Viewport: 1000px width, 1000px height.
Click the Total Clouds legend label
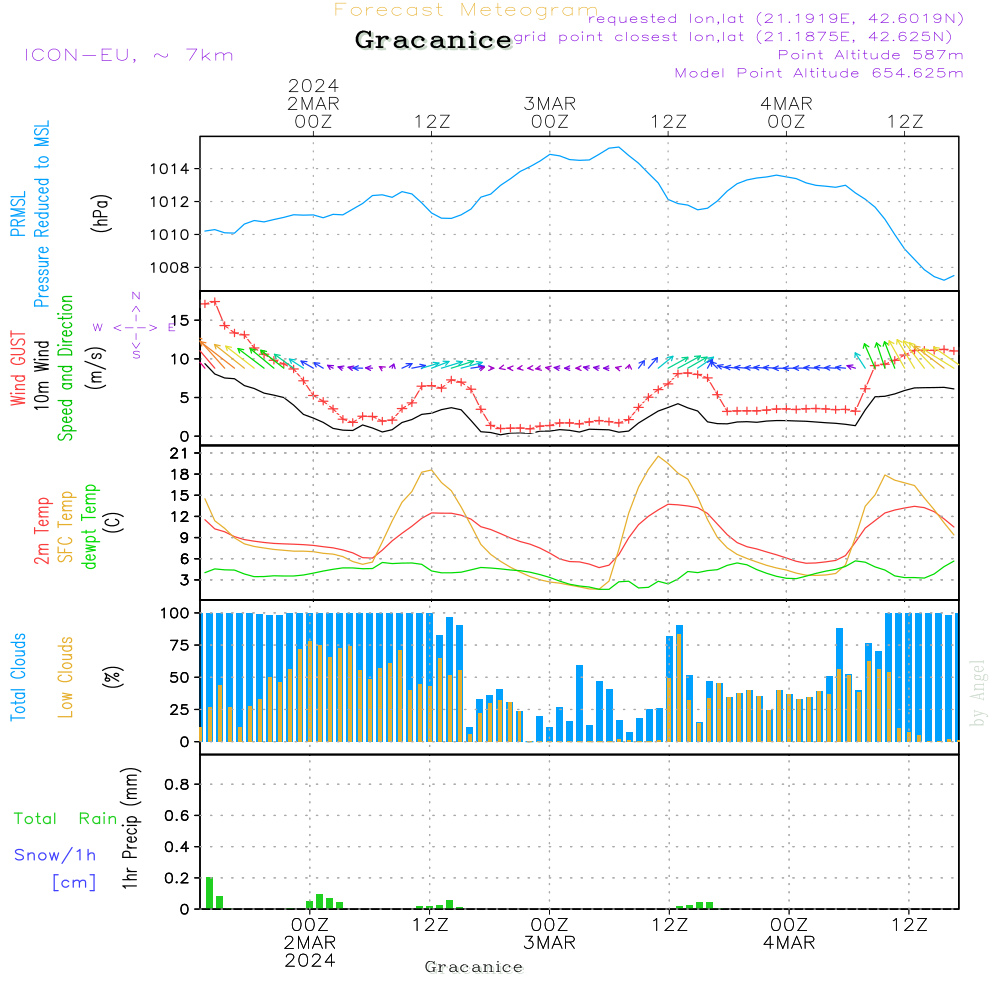click(x=18, y=677)
